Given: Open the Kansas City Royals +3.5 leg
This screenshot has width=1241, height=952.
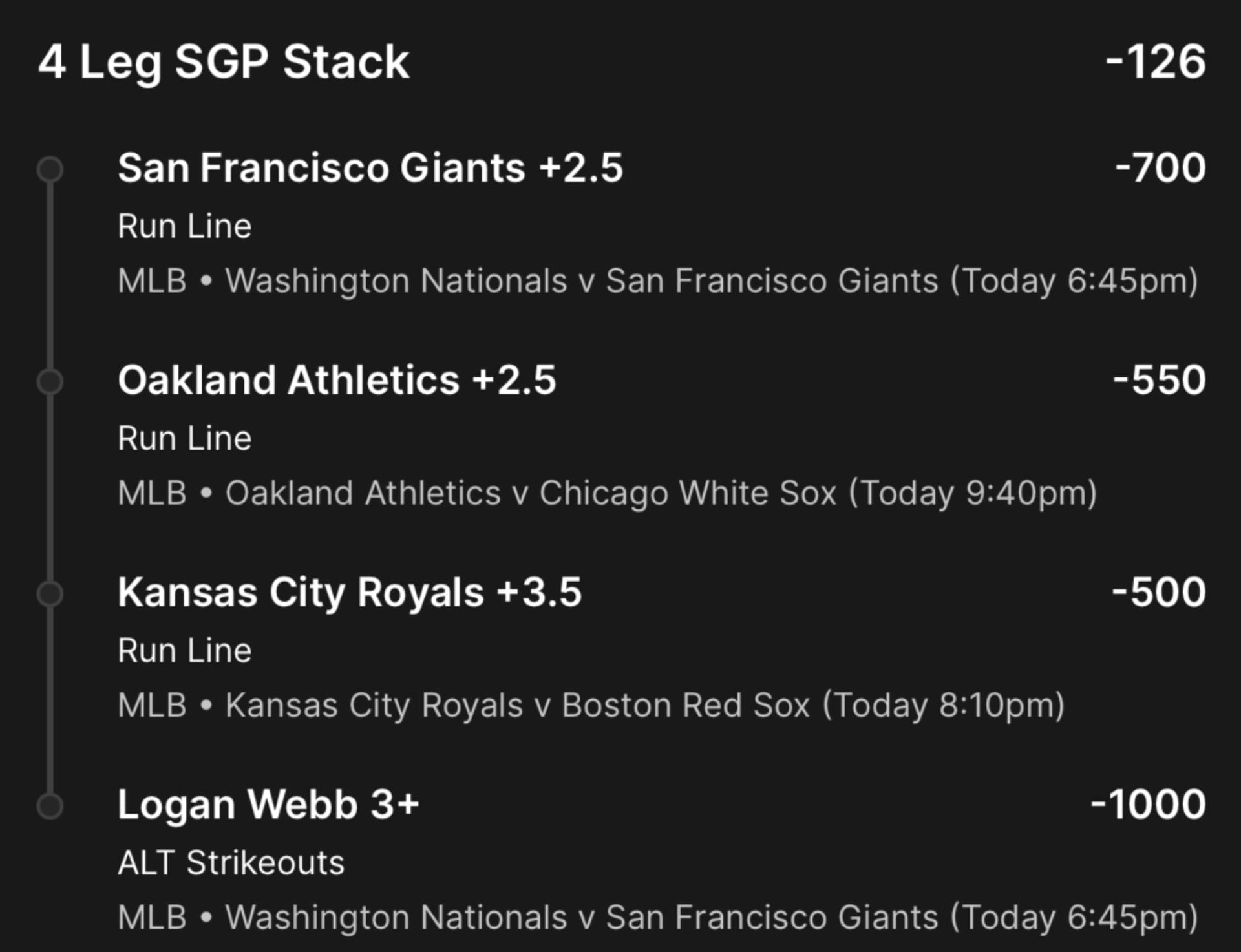Looking at the screenshot, I should pyautogui.click(x=349, y=592).
